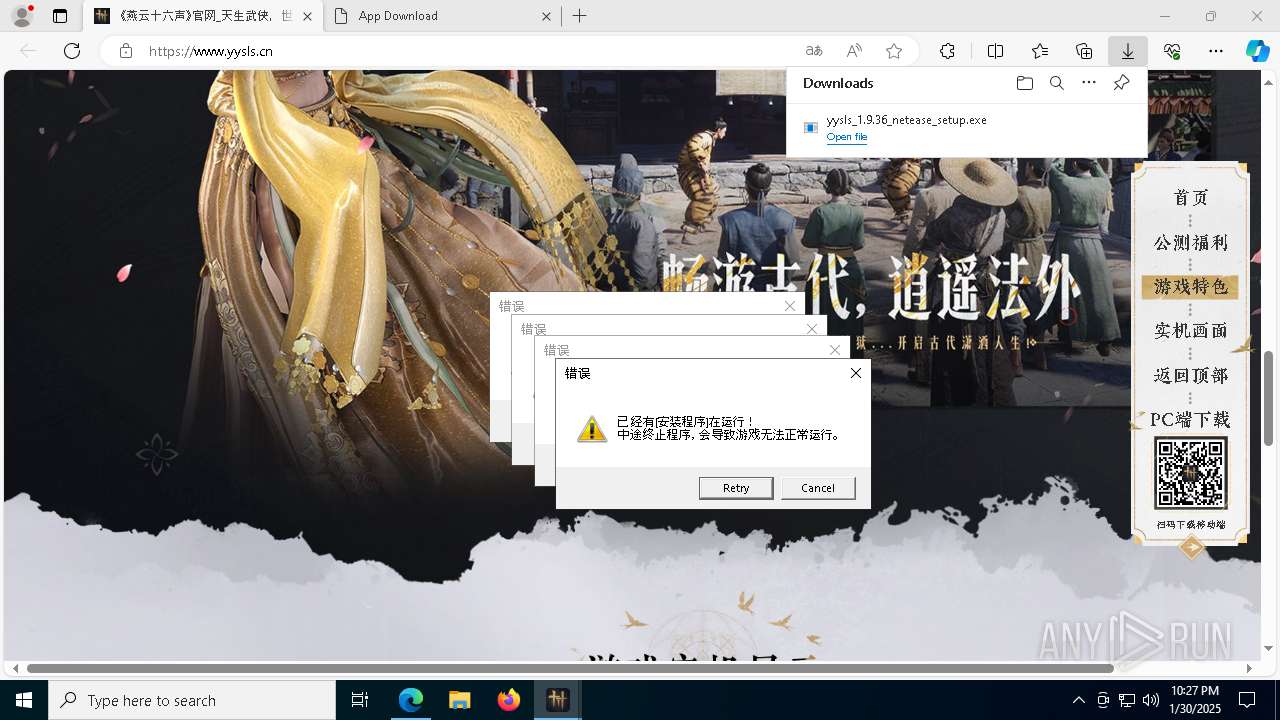The width and height of the screenshot is (1280, 720).
Task: Open Firefox from taskbar
Action: coord(508,700)
